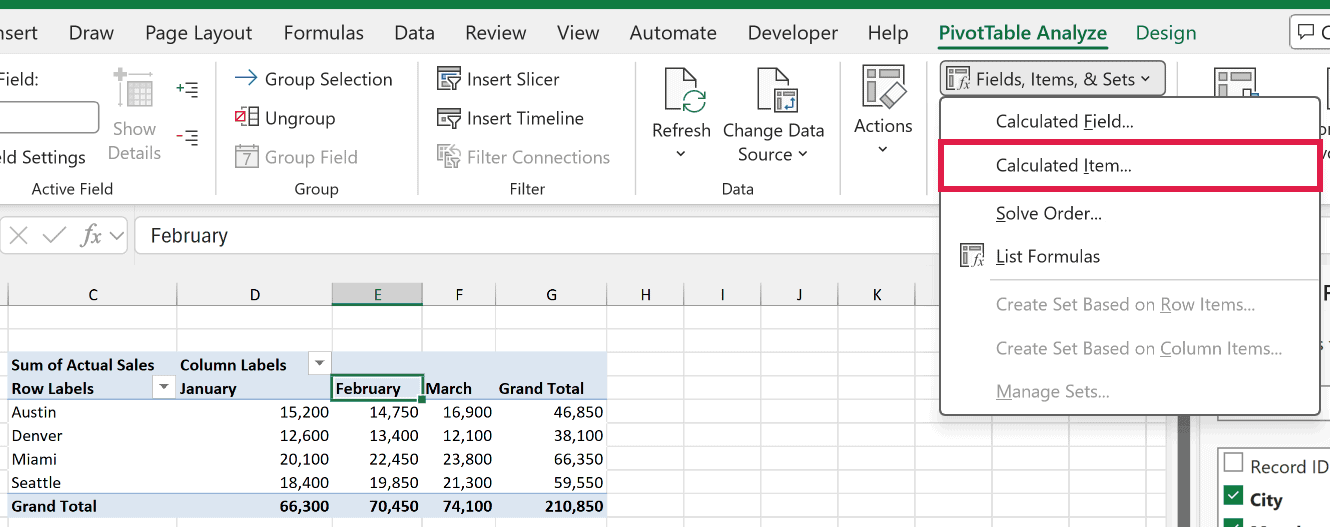Viewport: 1330px width, 527px height.
Task: Click the Show Details icon
Action: pyautogui.click(x=134, y=90)
